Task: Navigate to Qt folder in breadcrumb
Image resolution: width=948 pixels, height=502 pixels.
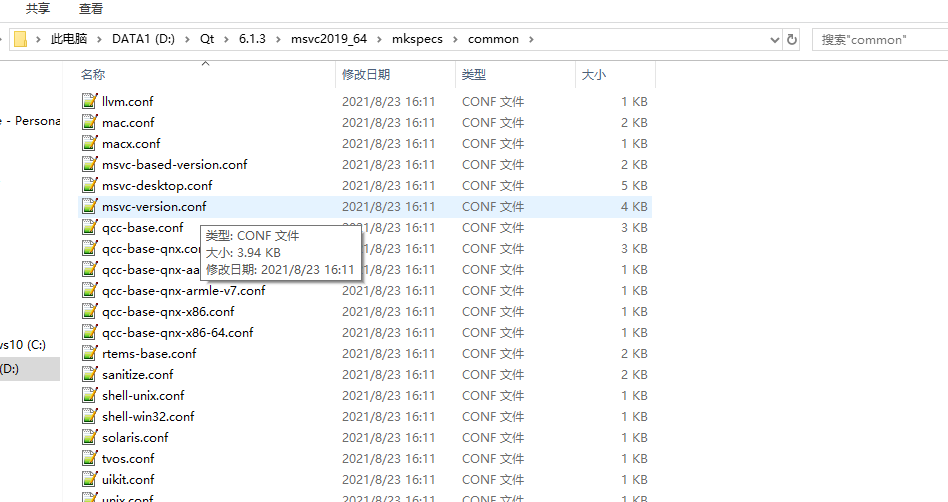Action: tap(207, 39)
